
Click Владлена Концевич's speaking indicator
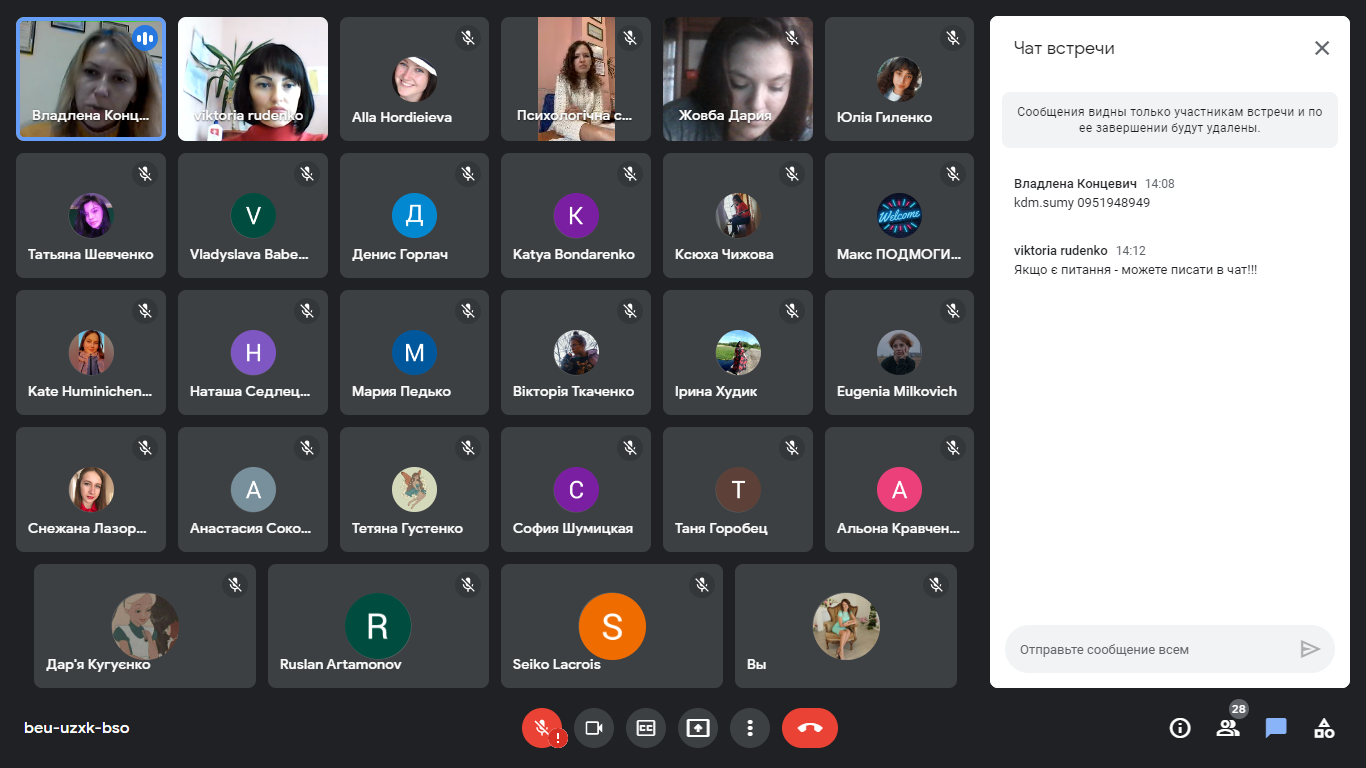[x=145, y=38]
